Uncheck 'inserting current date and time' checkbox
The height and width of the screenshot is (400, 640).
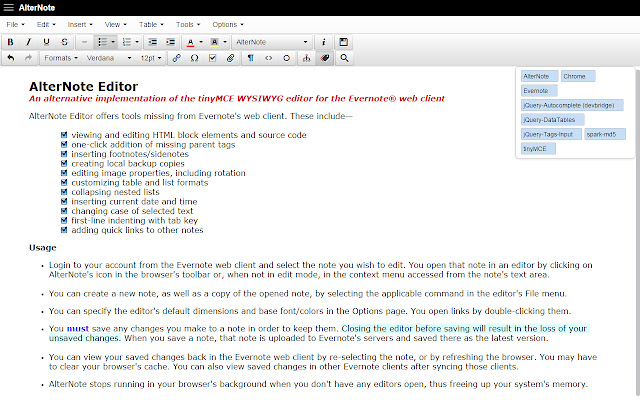point(64,201)
